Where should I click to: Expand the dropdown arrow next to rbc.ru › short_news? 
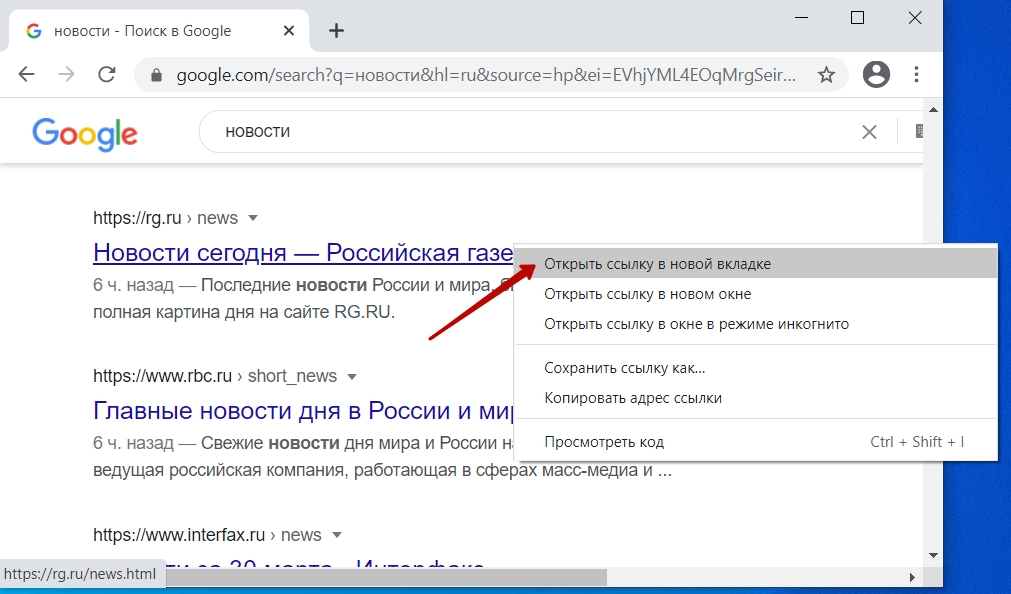tap(352, 377)
